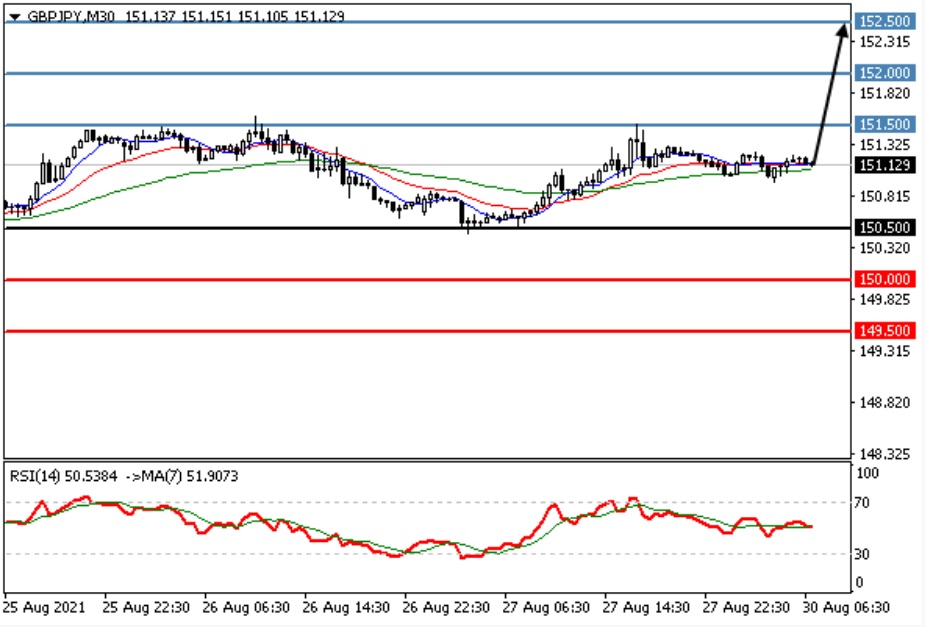Screen dimensions: 925x627
Task: Click the RSI scale value 70
Action: (862, 503)
